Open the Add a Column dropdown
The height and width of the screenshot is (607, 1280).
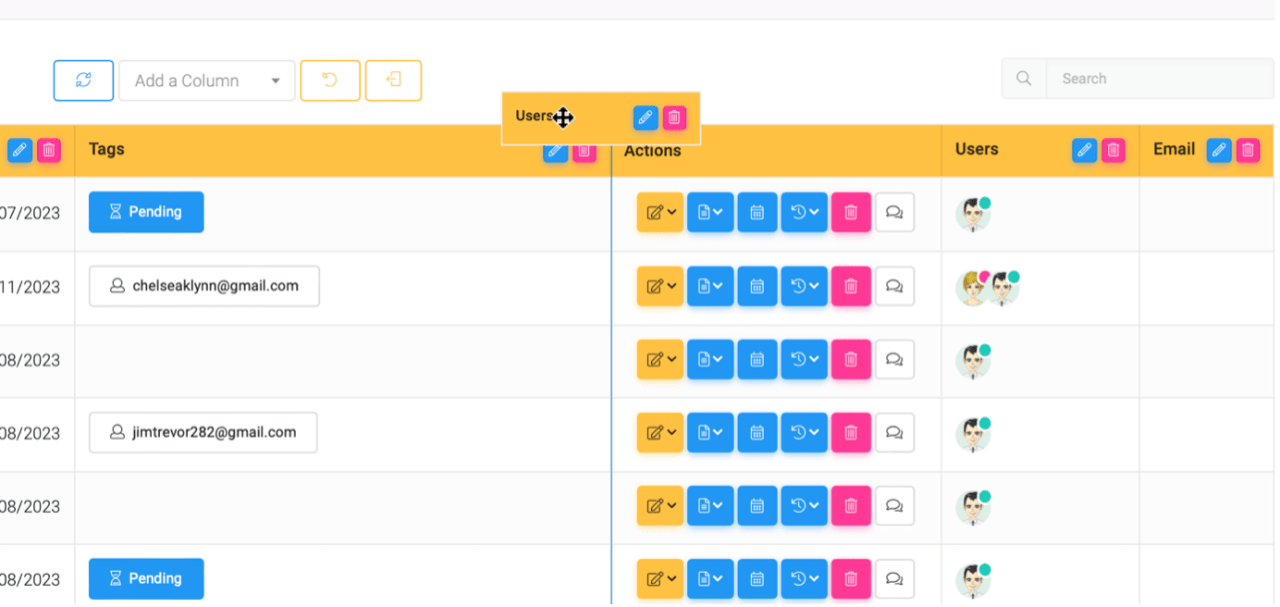[207, 81]
